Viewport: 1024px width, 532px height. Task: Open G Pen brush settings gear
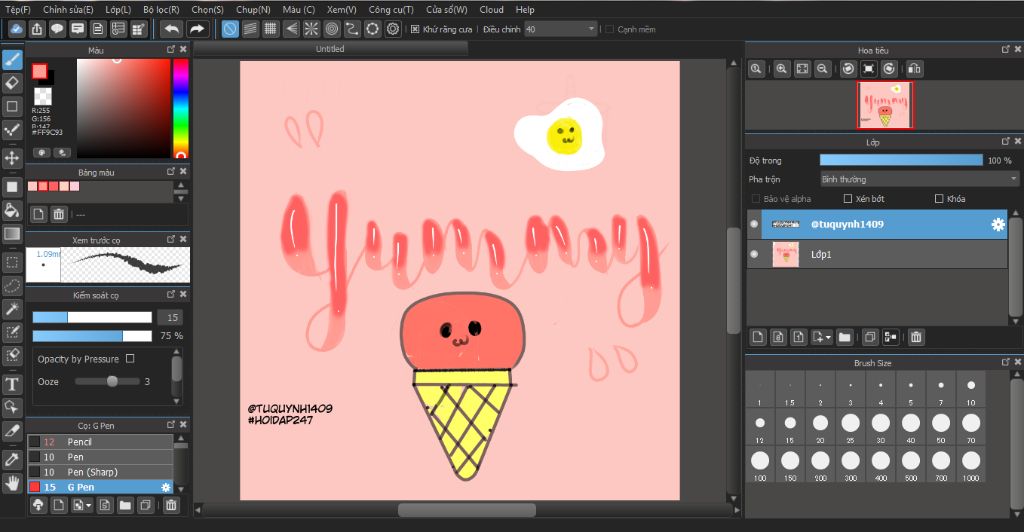point(165,487)
